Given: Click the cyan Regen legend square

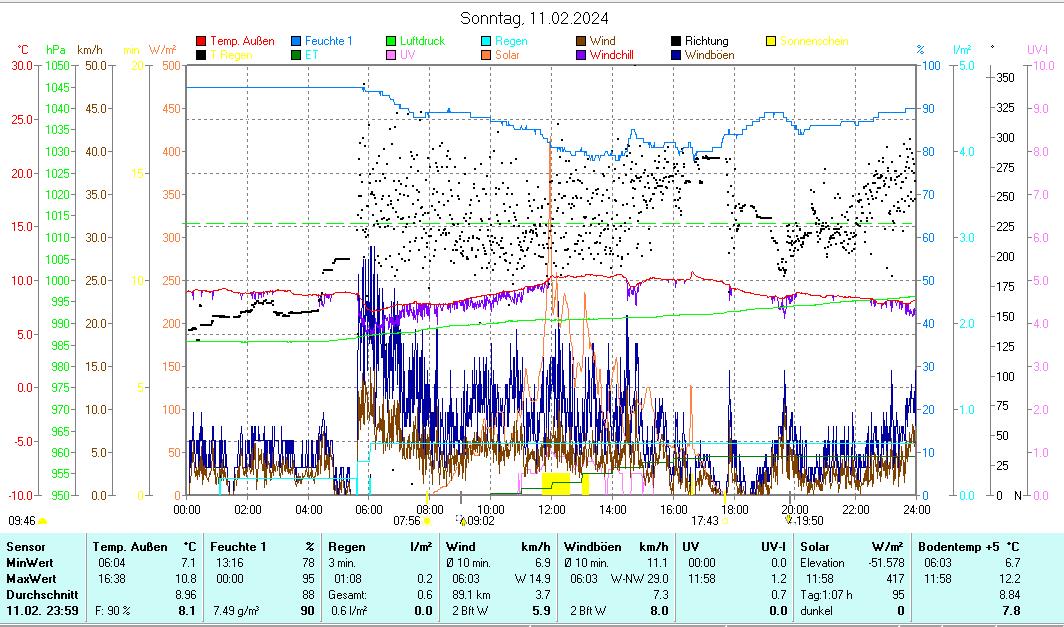Looking at the screenshot, I should (x=487, y=41).
